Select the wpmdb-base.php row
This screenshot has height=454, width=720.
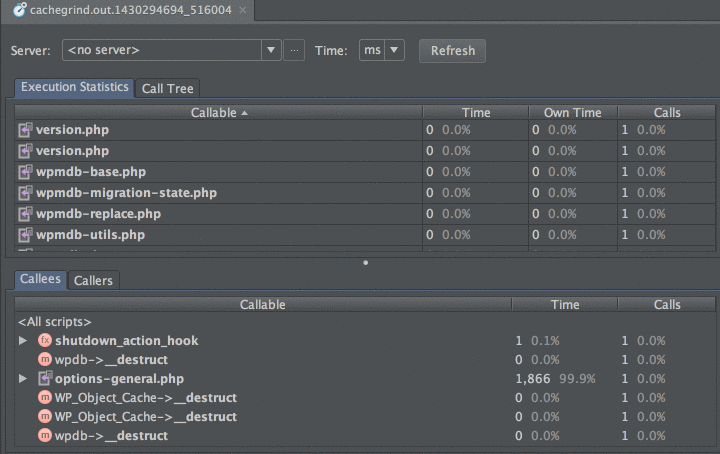tap(365, 172)
